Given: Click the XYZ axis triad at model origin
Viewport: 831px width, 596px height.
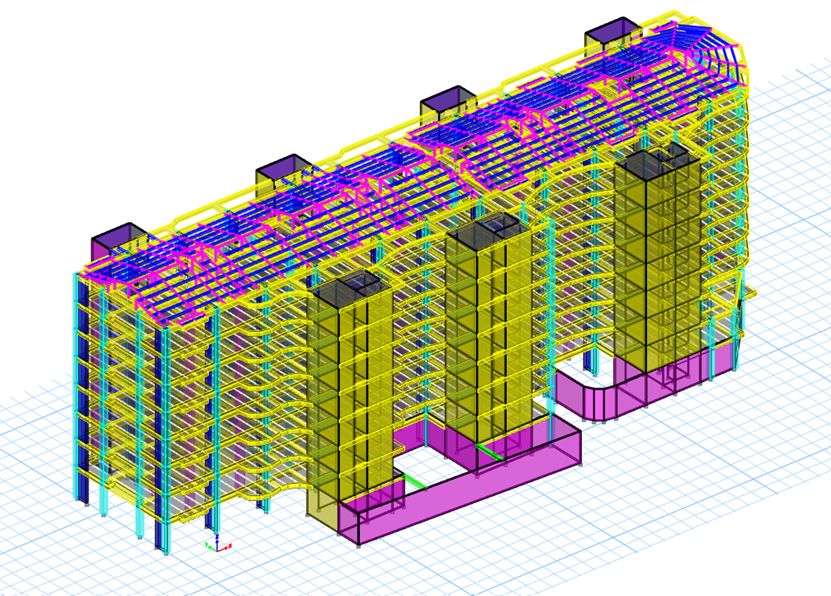Looking at the screenshot, I should click(218, 545).
